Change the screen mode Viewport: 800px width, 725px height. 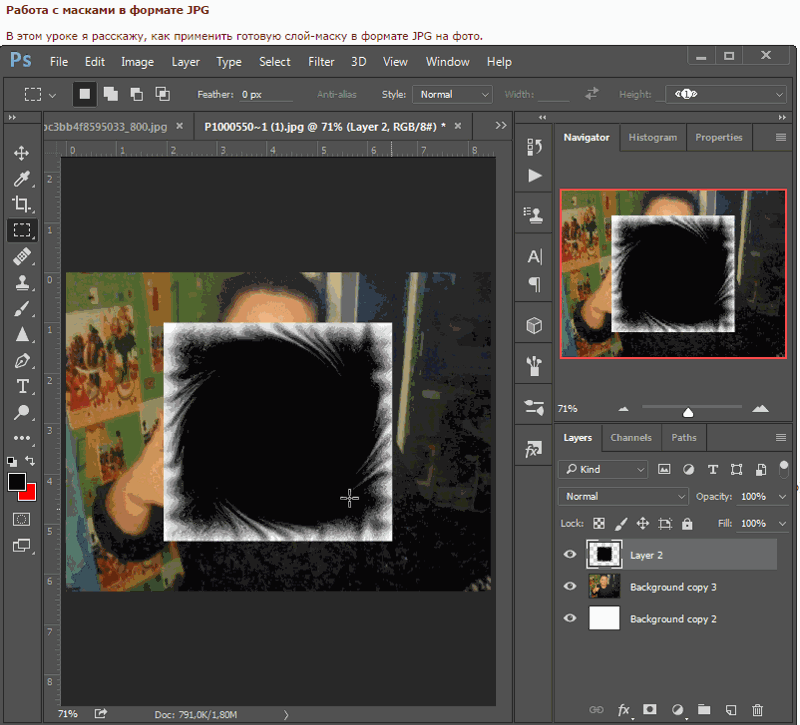point(21,545)
